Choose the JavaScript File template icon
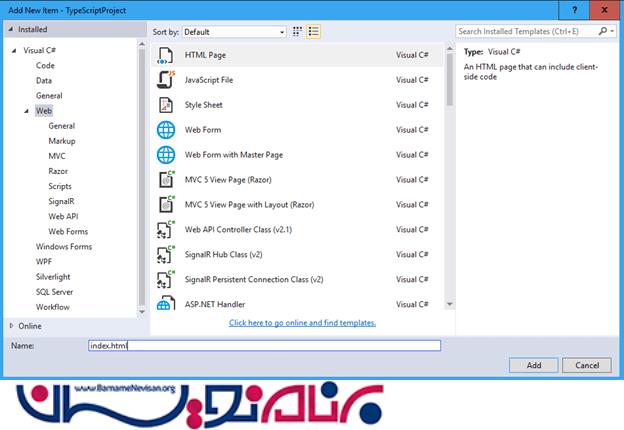624x430 pixels. [x=166, y=80]
